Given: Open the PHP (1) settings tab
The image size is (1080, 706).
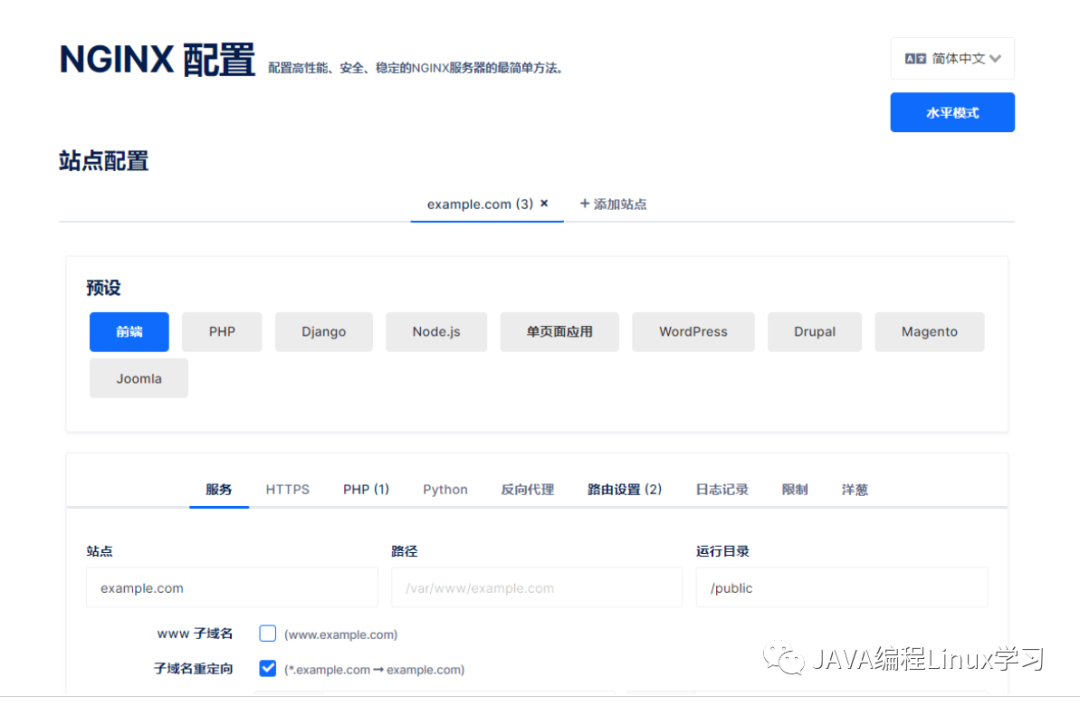Looking at the screenshot, I should 366,489.
